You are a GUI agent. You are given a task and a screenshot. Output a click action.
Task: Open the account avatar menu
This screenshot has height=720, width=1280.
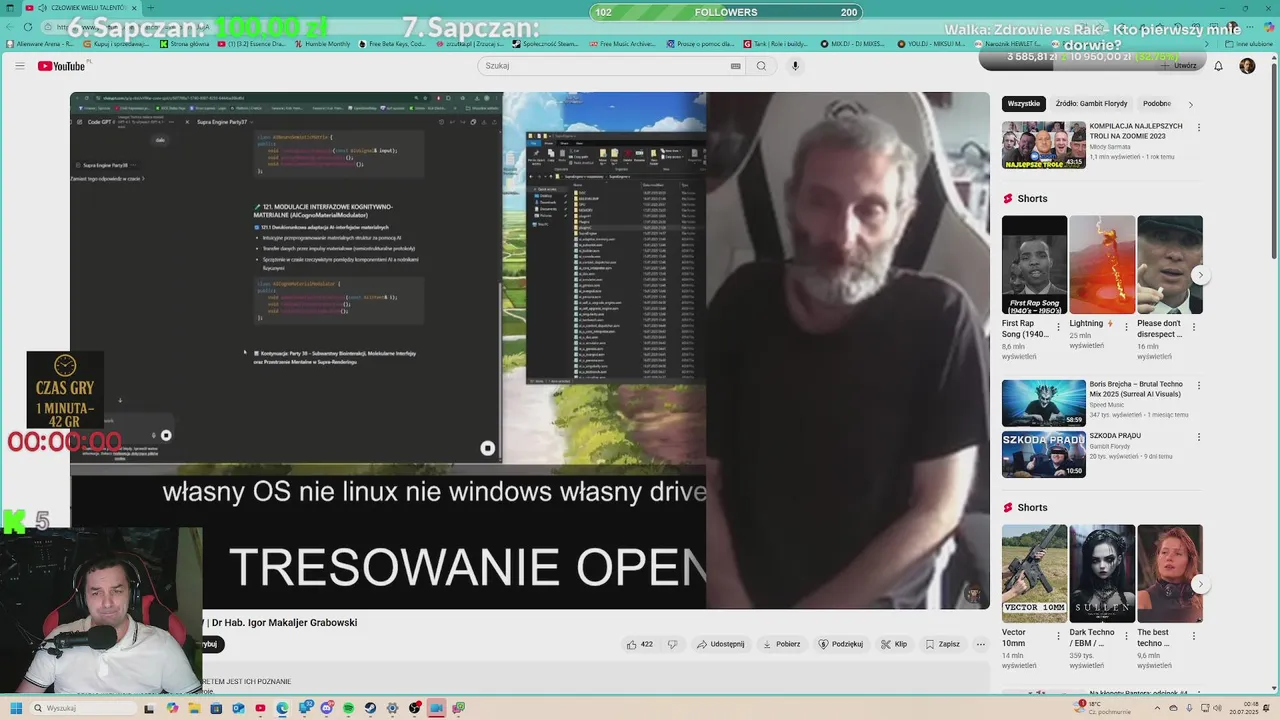point(1247,66)
